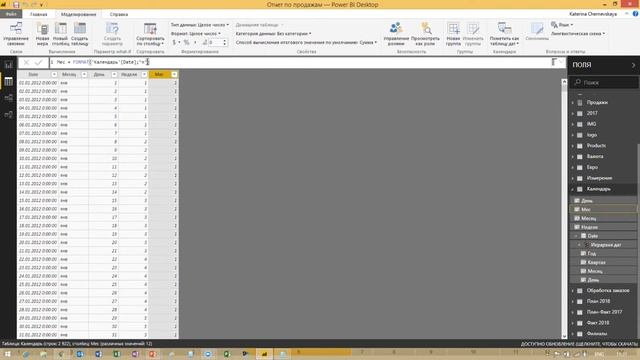The height and width of the screenshot is (360, 640).
Task: Select the Обработка заказов table
Action: (x=608, y=290)
